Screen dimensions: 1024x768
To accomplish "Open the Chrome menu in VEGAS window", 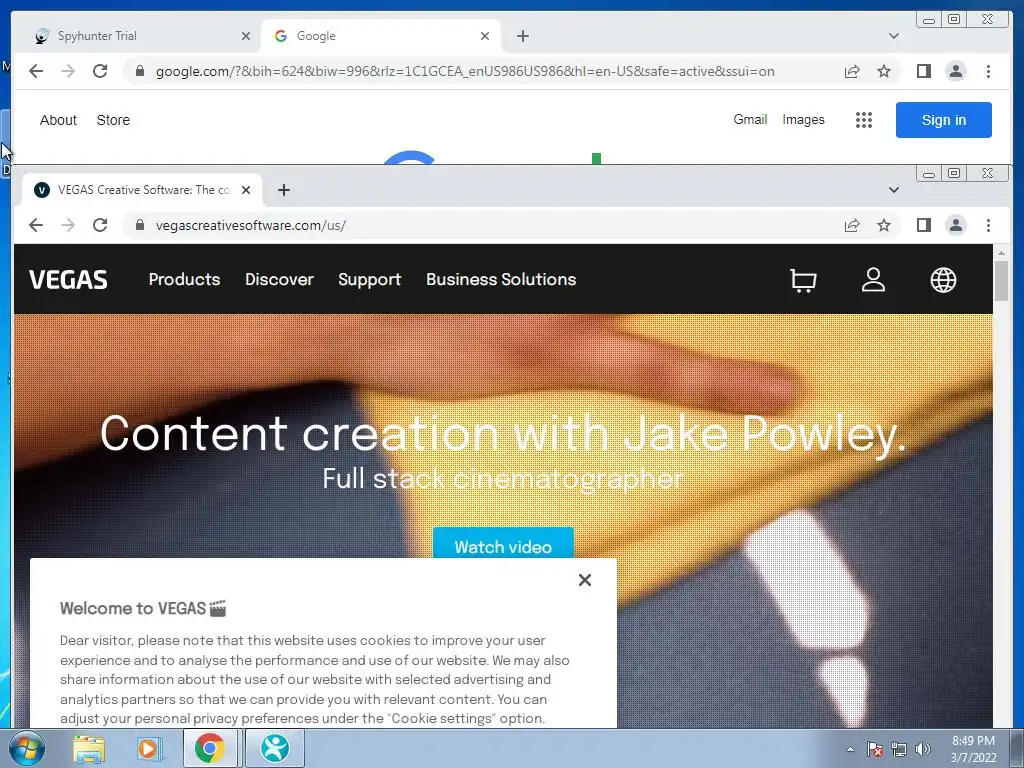I will point(988,225).
